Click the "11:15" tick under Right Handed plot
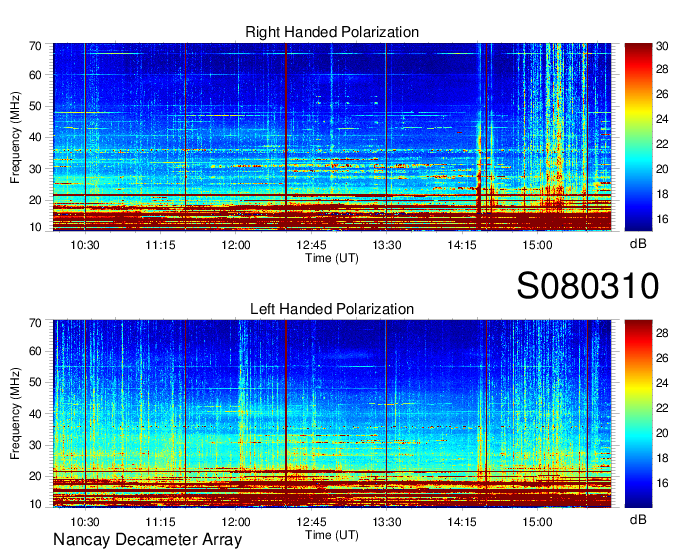The height and width of the screenshot is (552, 680). coord(160,245)
